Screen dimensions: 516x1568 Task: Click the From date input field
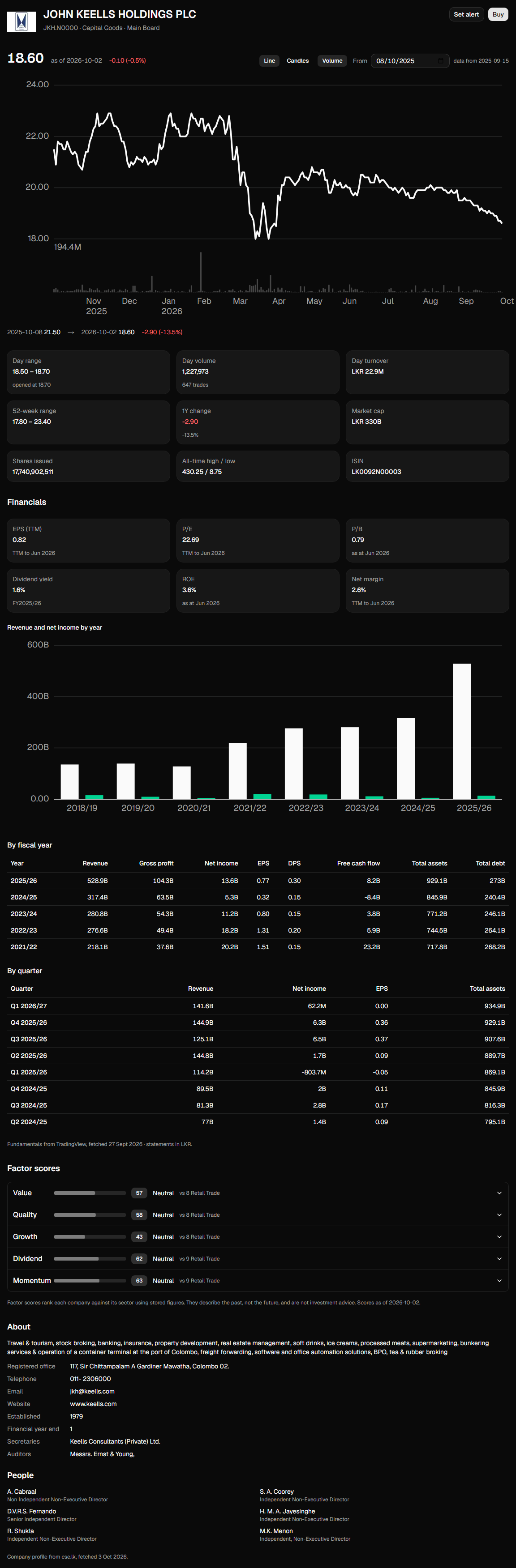point(409,61)
